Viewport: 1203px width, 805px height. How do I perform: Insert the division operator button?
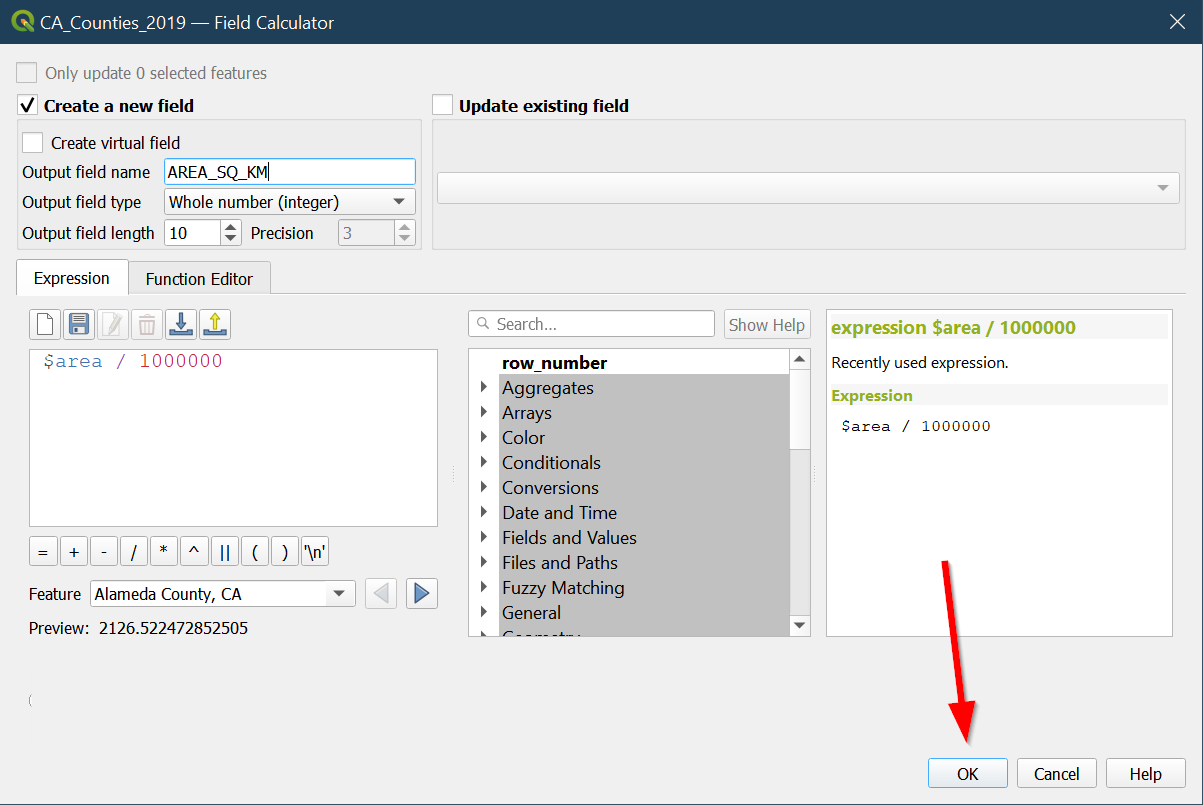tap(134, 552)
